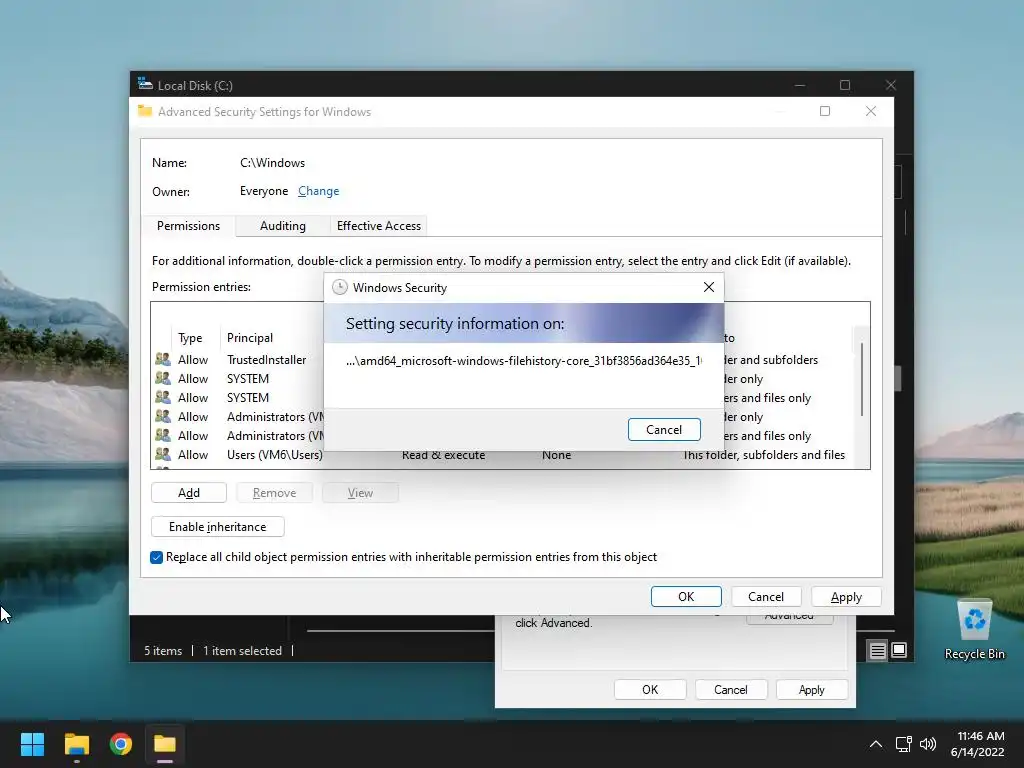Maximize the Advanced Security Settings window

coord(825,111)
